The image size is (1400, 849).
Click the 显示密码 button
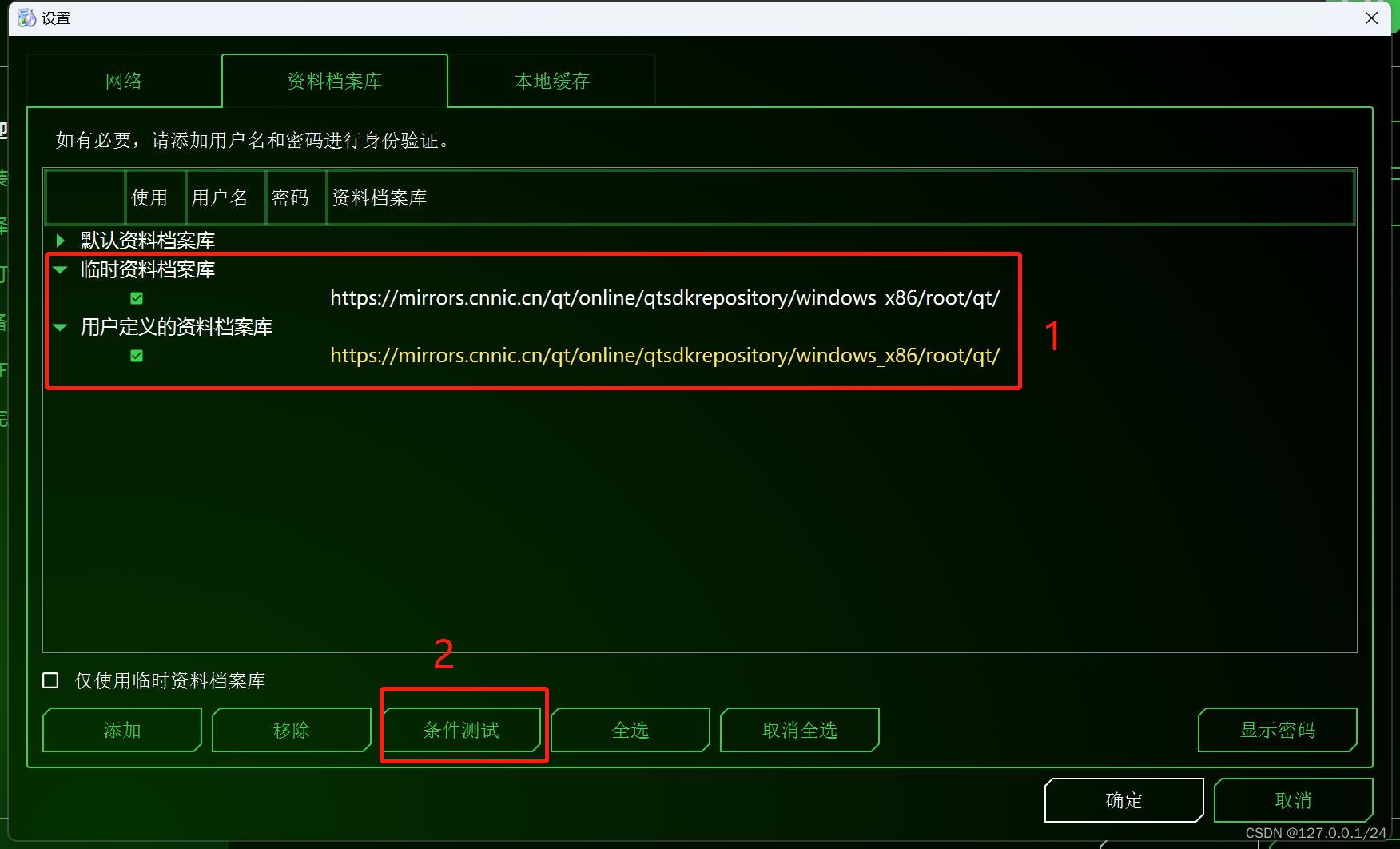(1278, 730)
